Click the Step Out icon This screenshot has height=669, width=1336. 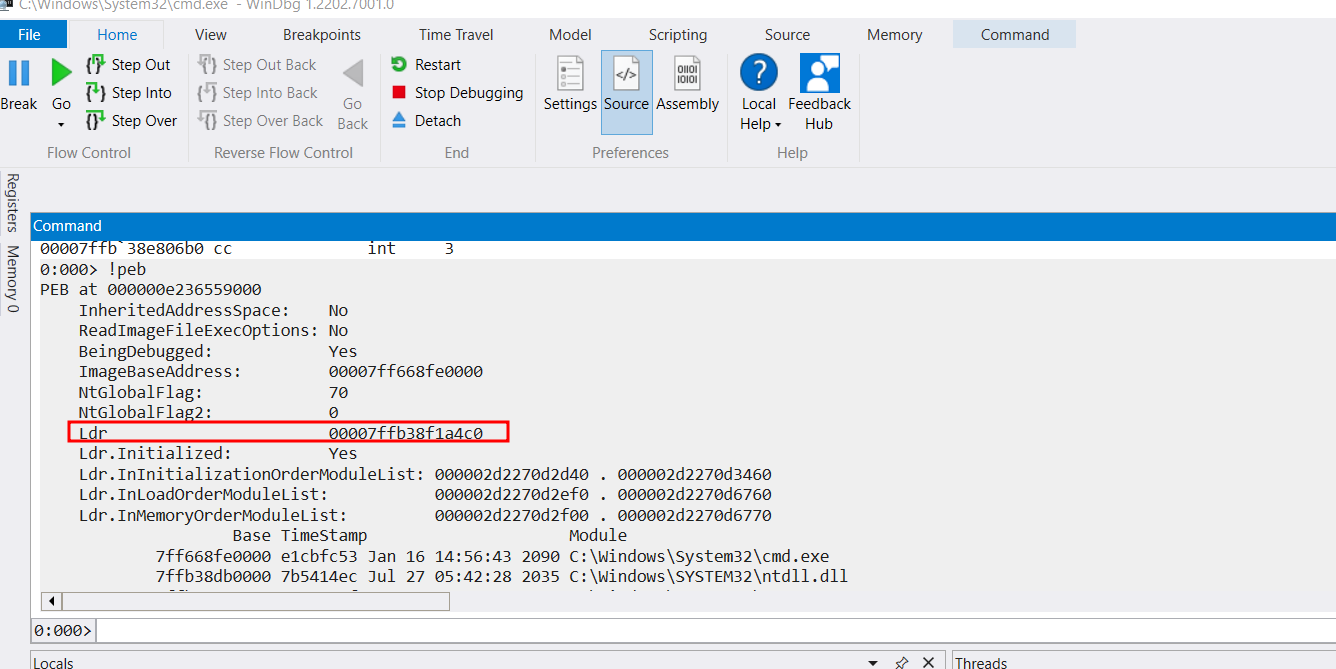point(96,65)
